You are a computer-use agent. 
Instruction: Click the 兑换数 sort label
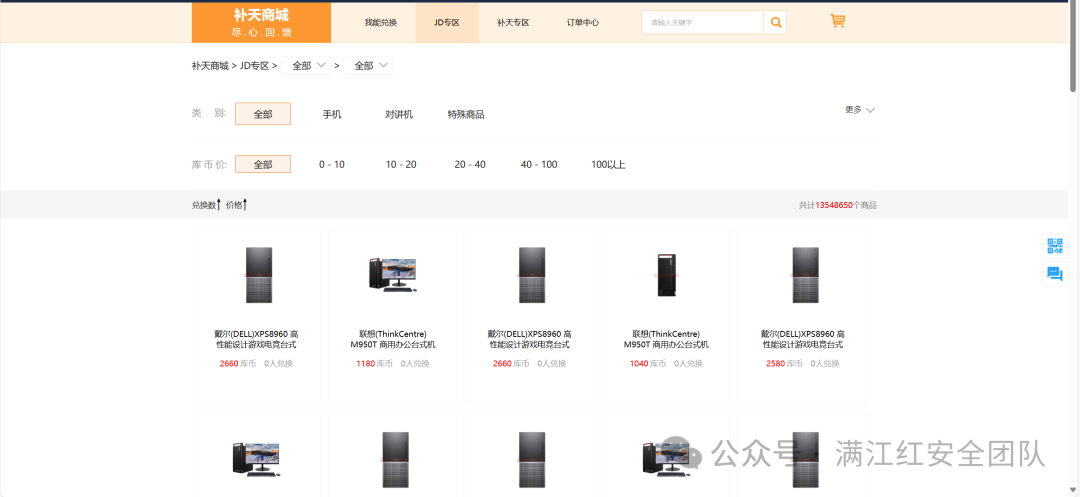204,205
